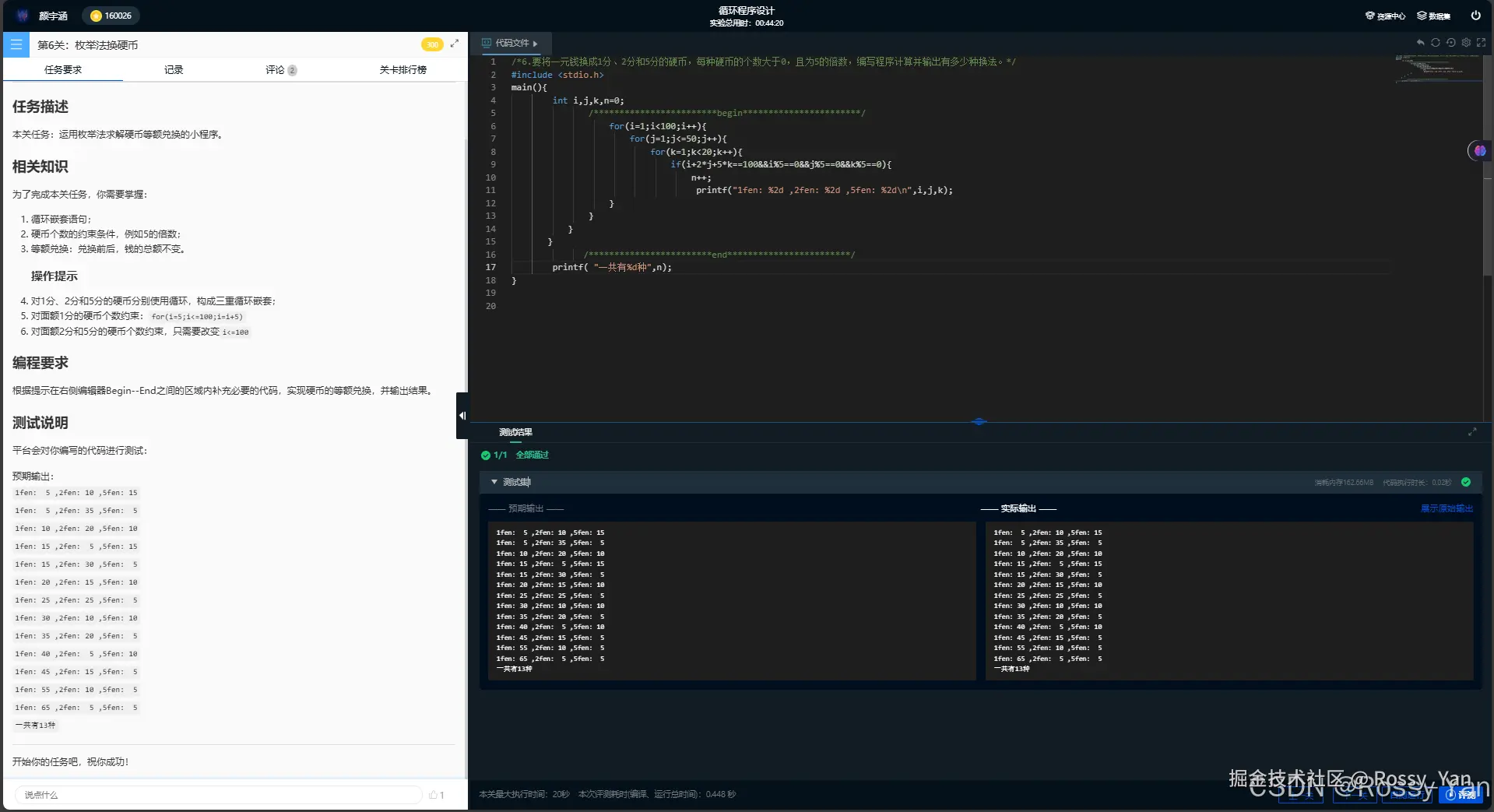Click the divider handle between editor and results
This screenshot has height=812, width=1494.
click(979, 421)
